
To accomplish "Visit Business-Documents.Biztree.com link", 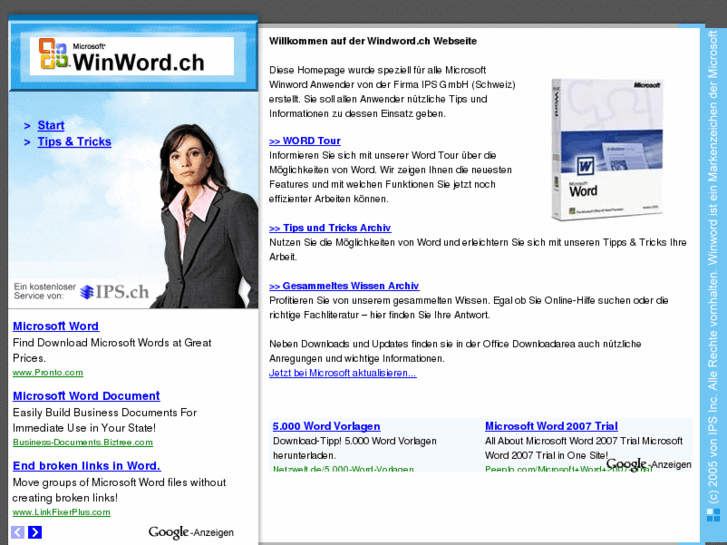I will coord(83,442).
